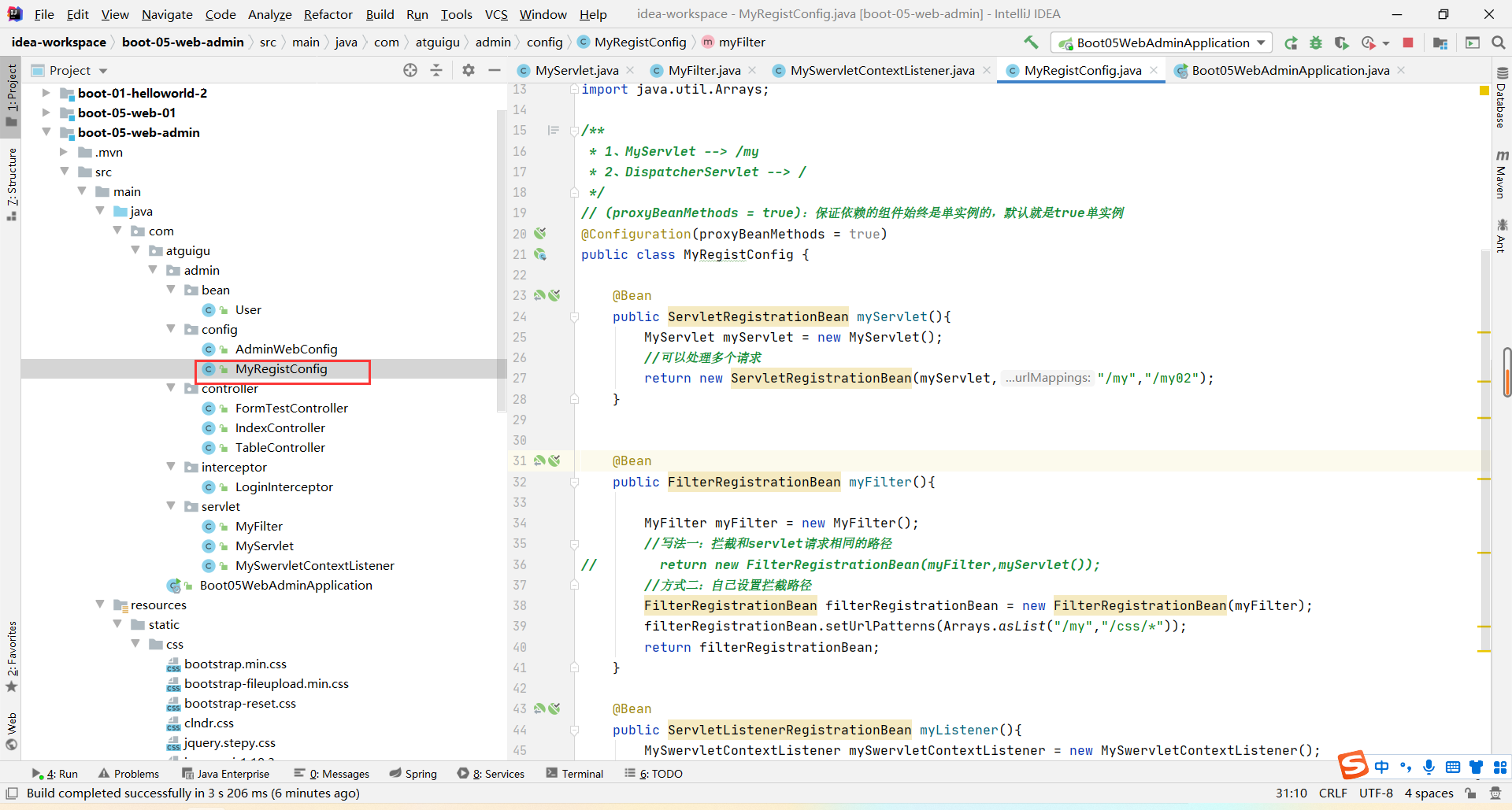Screen dimensions: 1512x810
Task: Collapse the servlet package folder
Action: [171, 506]
